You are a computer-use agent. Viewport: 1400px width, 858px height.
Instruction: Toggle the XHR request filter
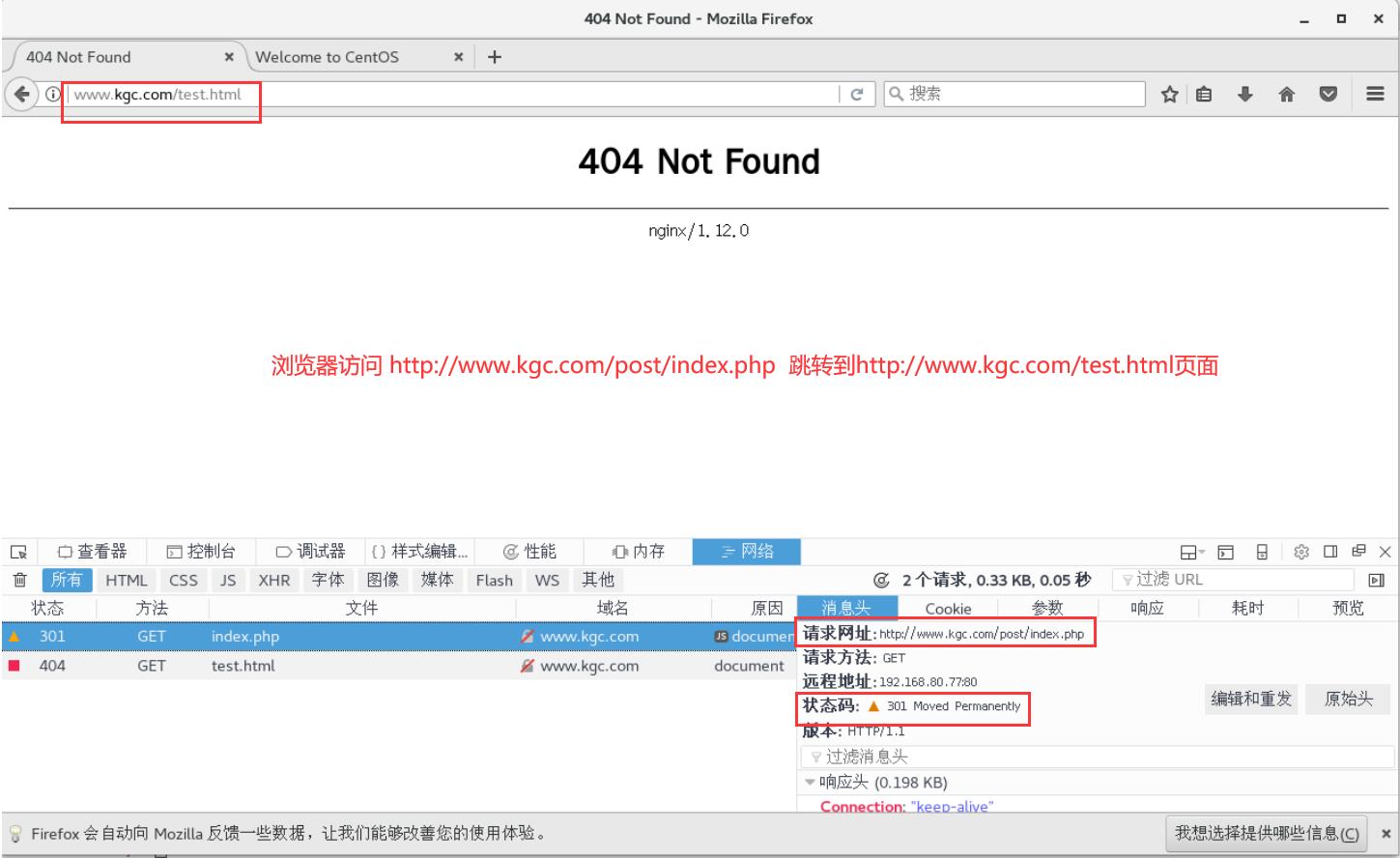coord(274,580)
